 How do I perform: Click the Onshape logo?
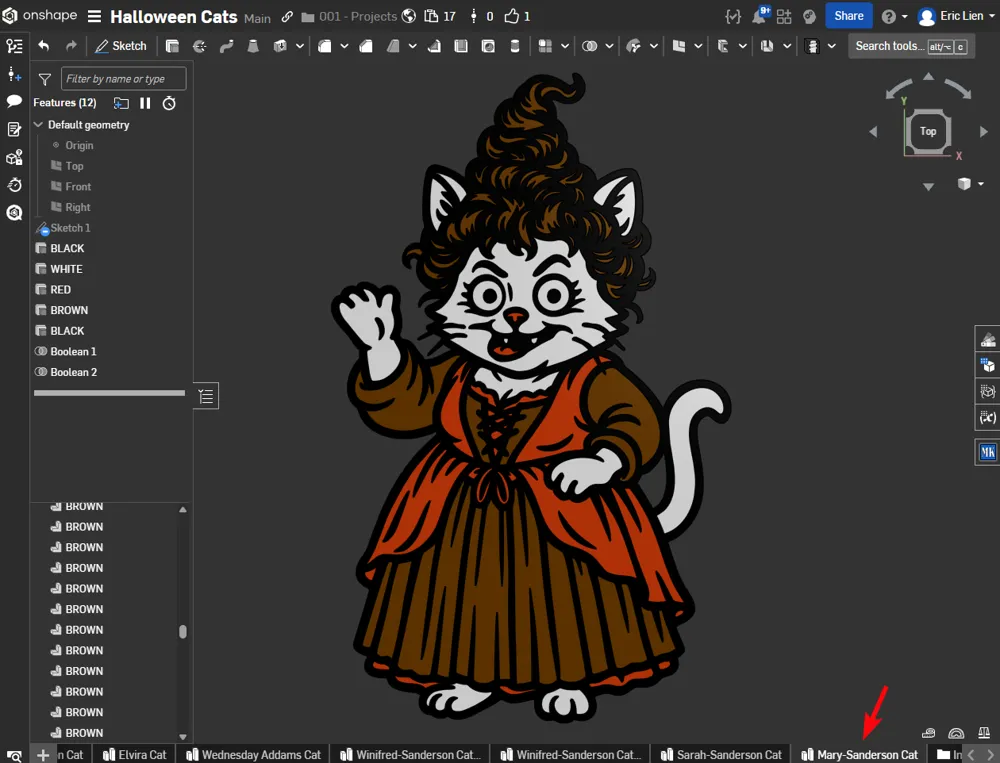[40, 15]
